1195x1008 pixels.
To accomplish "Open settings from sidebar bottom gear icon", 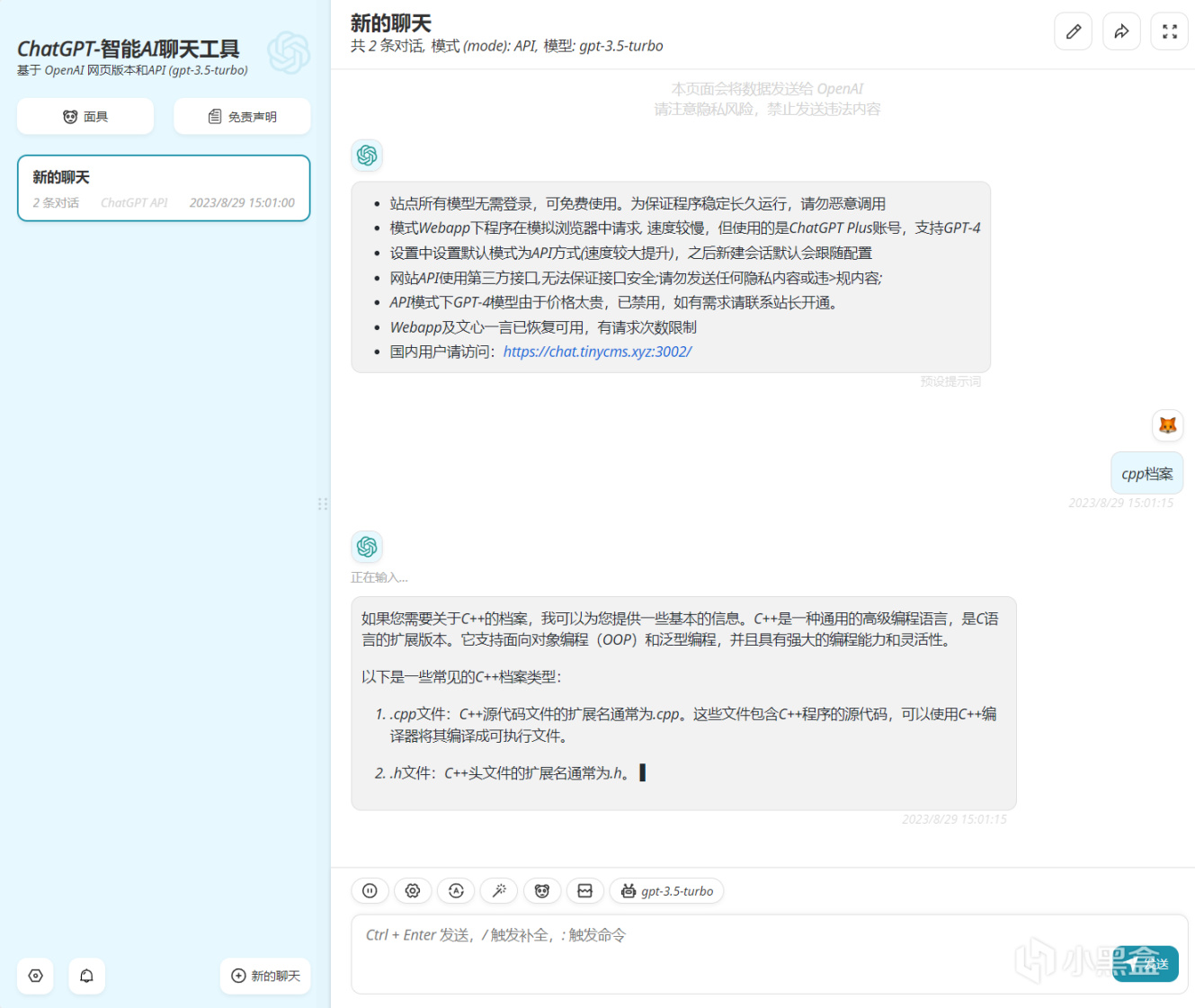I will [x=35, y=976].
